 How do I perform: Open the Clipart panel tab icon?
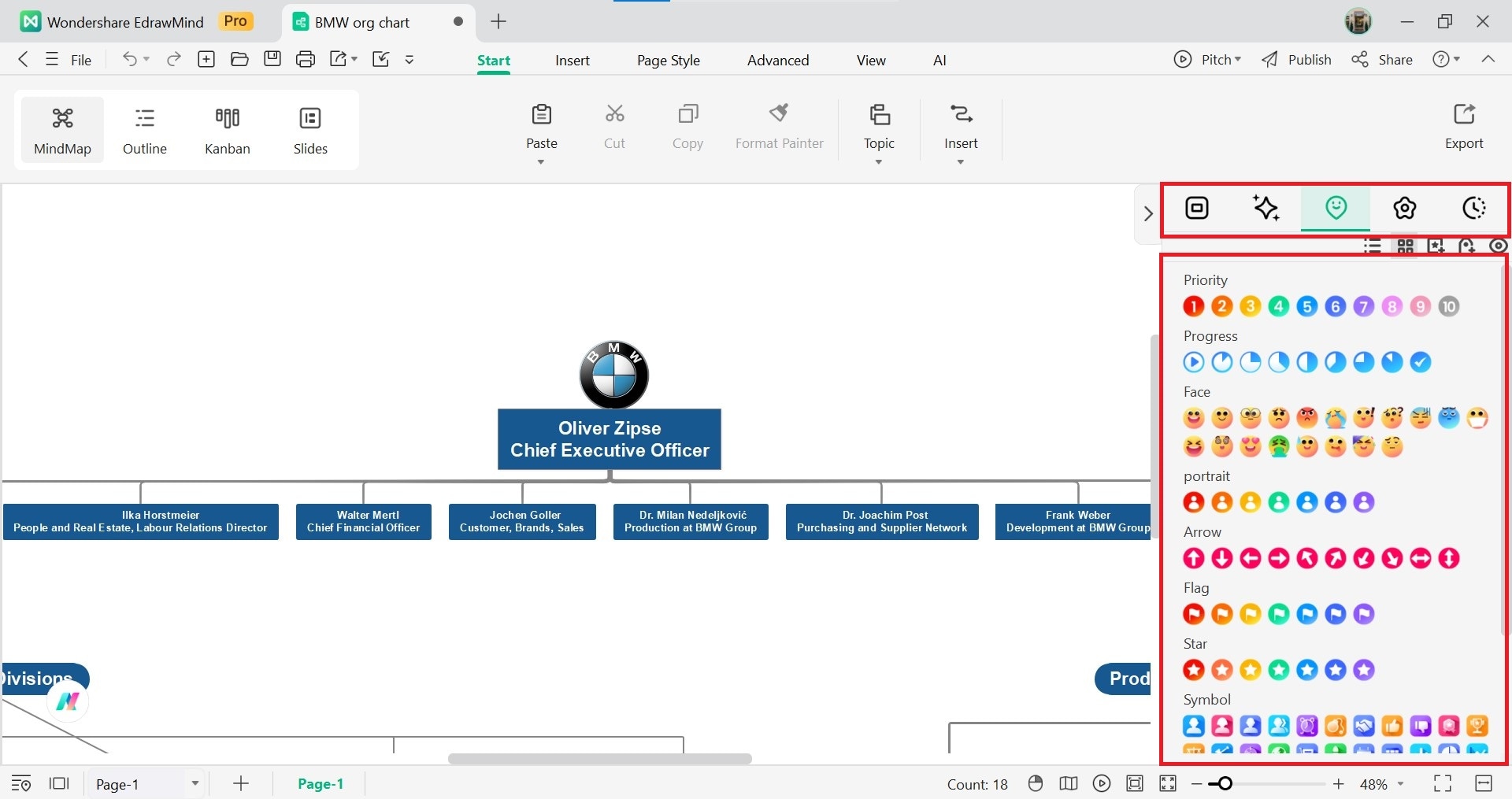pyautogui.click(x=1405, y=208)
